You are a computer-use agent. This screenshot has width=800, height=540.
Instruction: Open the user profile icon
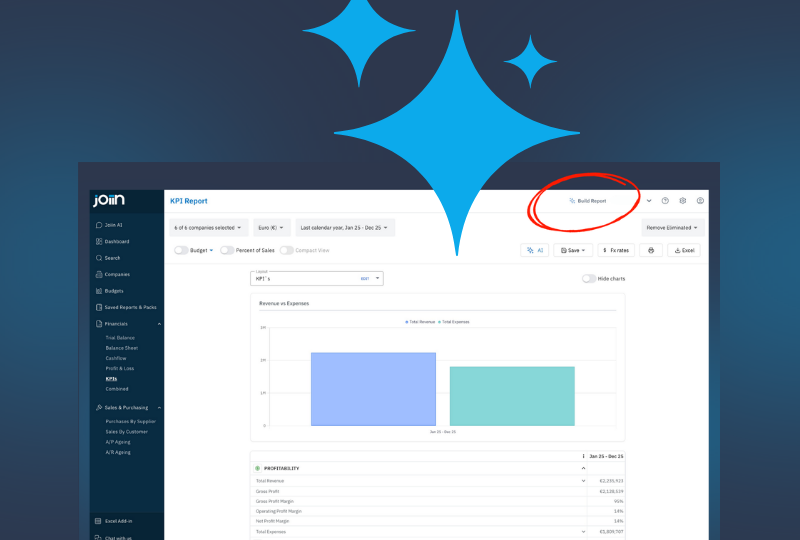point(700,201)
